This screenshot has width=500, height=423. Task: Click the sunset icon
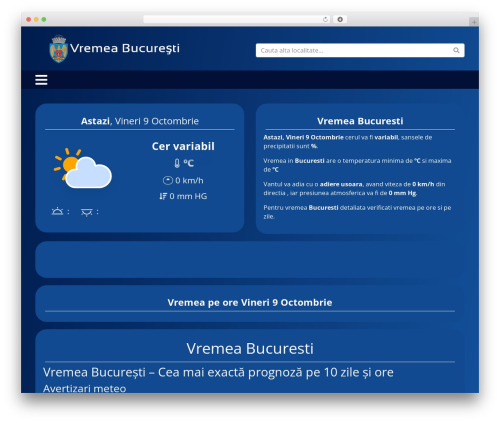coord(87,212)
